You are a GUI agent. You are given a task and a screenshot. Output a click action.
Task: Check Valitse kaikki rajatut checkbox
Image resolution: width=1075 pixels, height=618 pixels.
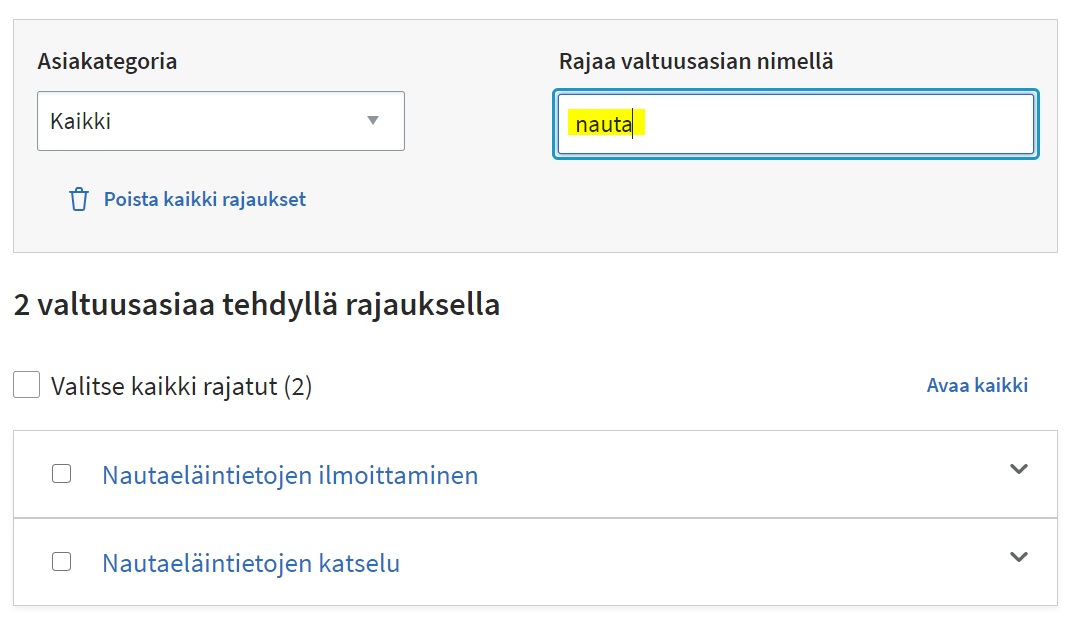[26, 384]
